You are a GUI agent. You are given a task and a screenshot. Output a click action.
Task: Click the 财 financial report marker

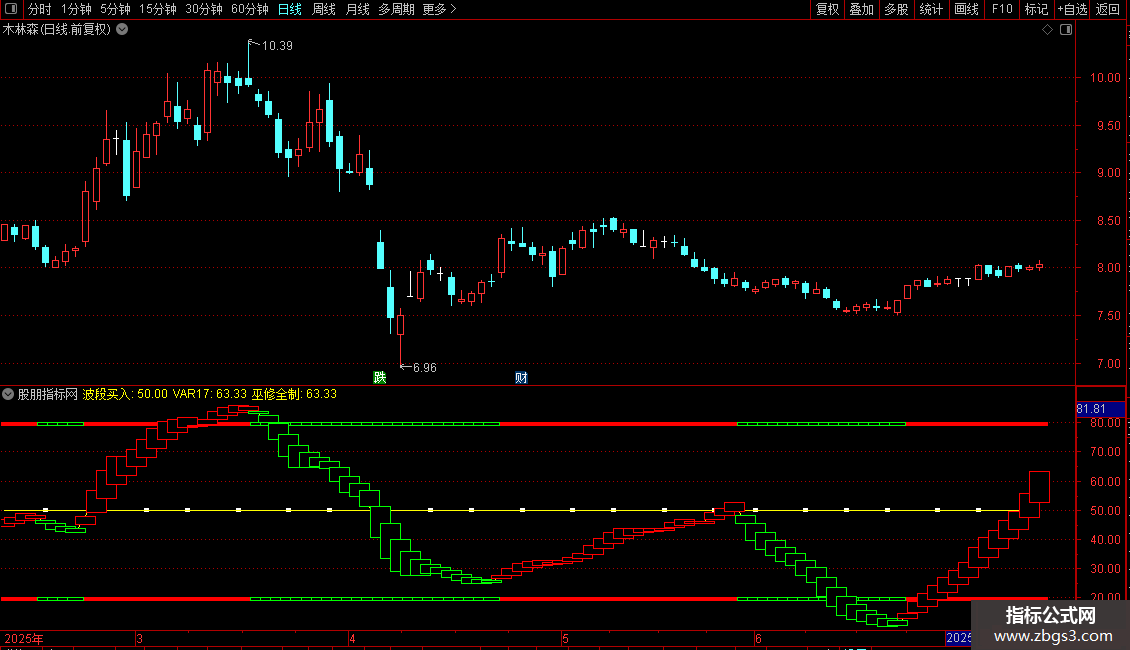click(521, 378)
